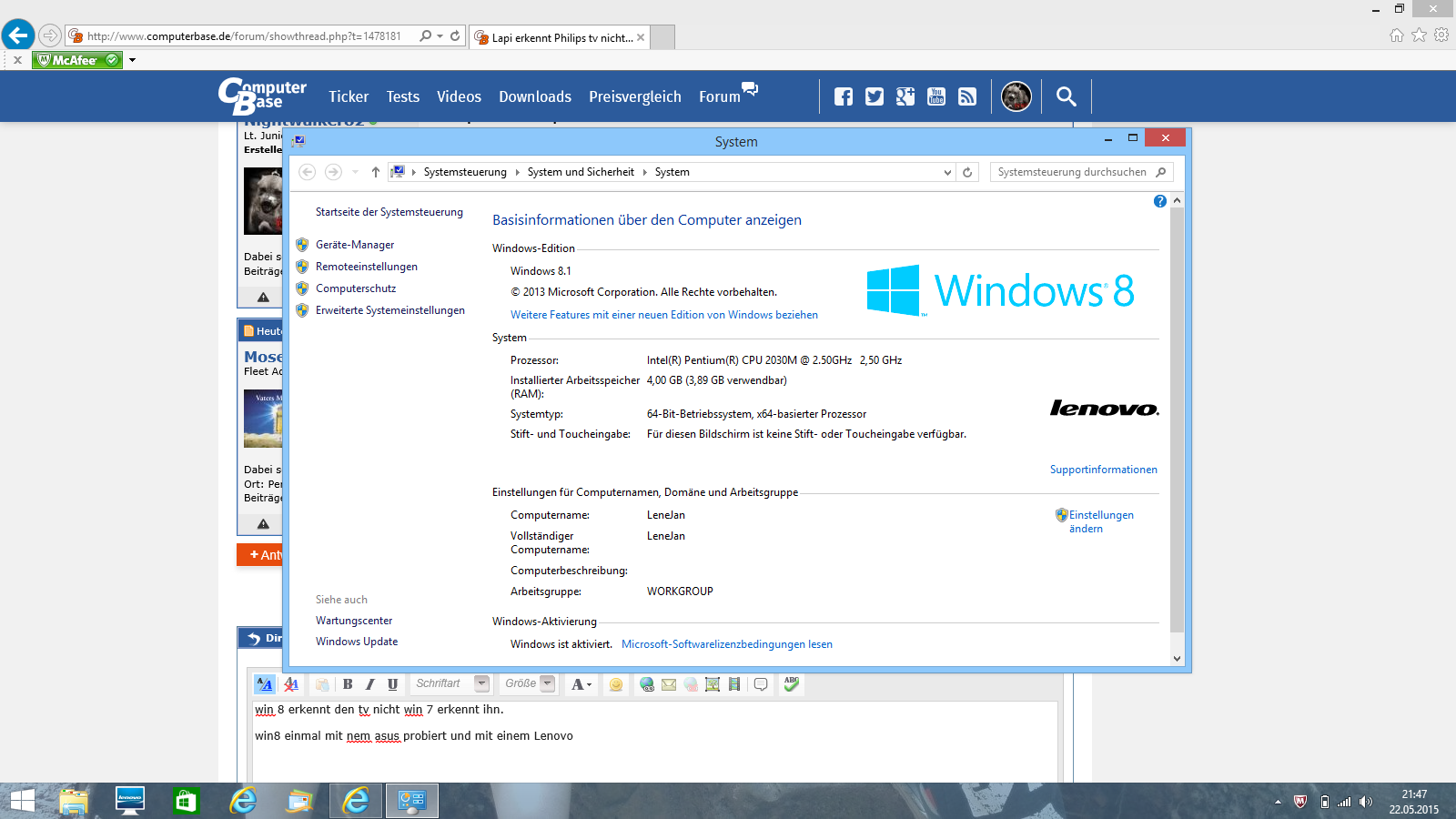Open Tests in site navigation
This screenshot has height=819, width=1456.
pyautogui.click(x=402, y=96)
